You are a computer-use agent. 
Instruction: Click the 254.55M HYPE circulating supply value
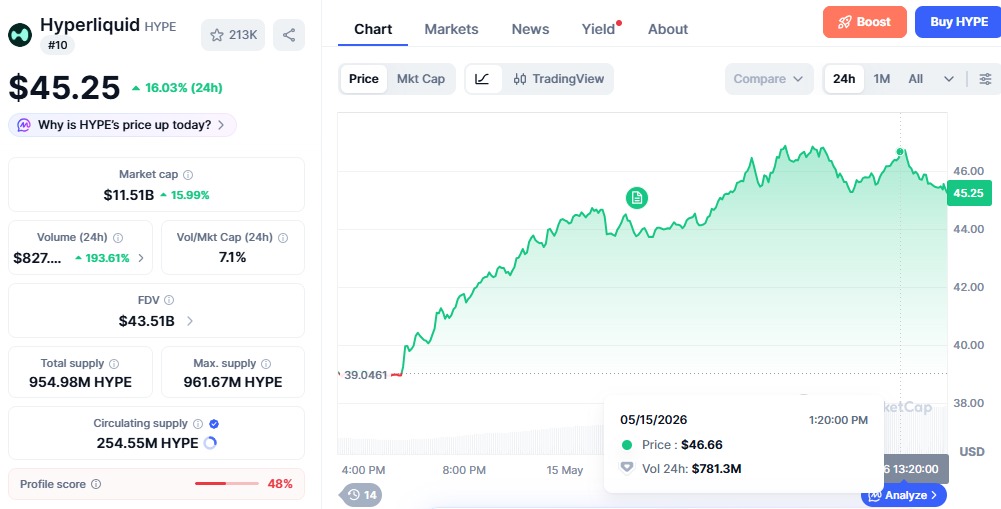click(147, 443)
